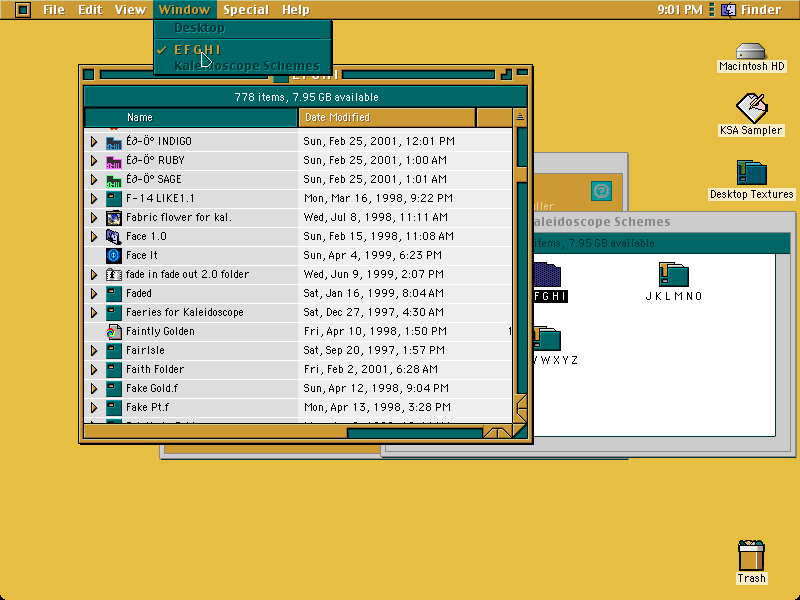This screenshot has width=800, height=600.
Task: Click the Fabric flower for kal. icon
Action: coord(113,217)
